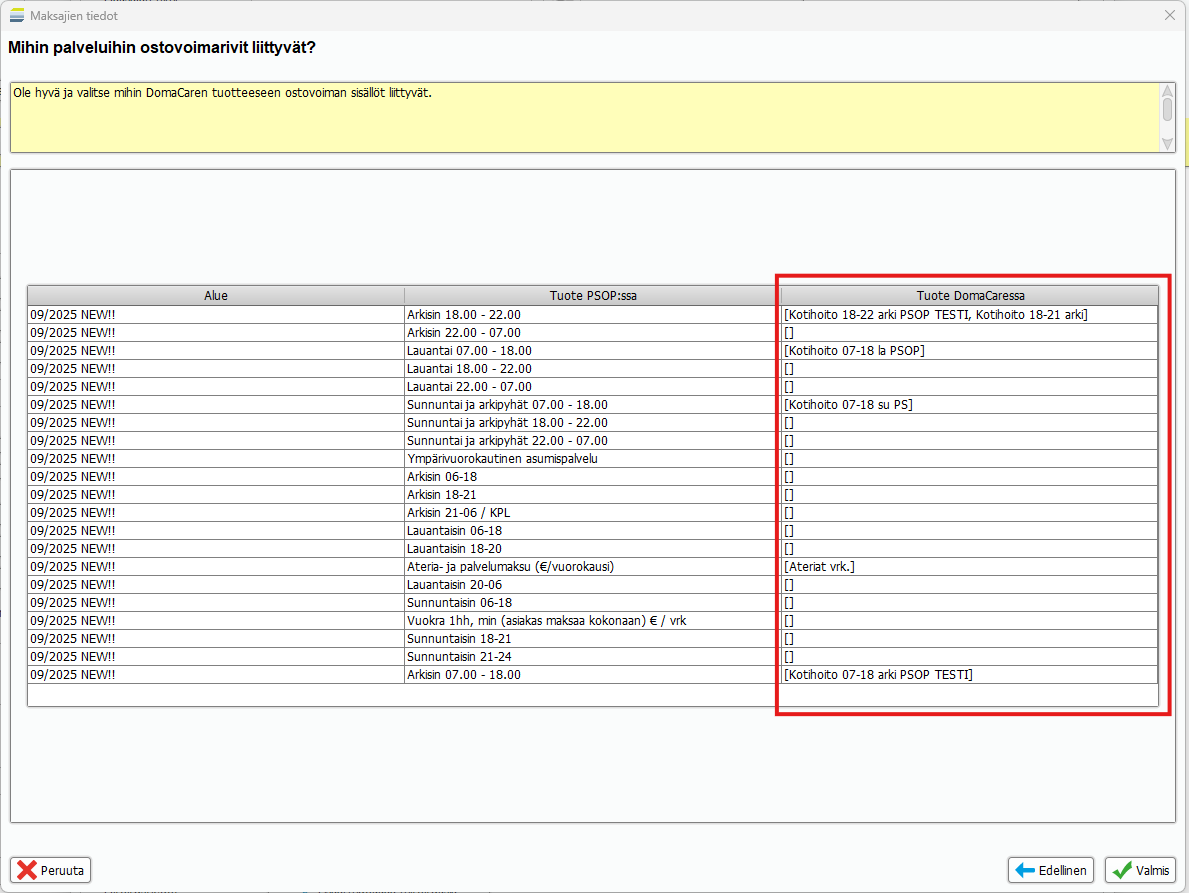This screenshot has width=1189, height=893.
Task: Select the DomaCare cell for Lauantaisin 20-06
Action: pos(970,584)
